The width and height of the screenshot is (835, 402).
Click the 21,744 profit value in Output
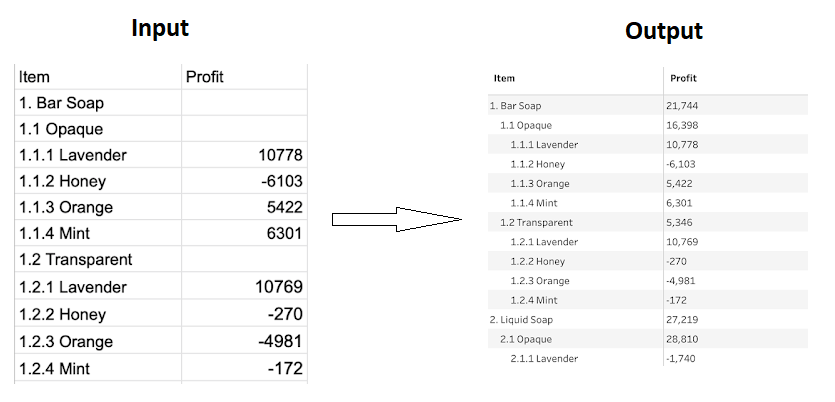pos(682,105)
